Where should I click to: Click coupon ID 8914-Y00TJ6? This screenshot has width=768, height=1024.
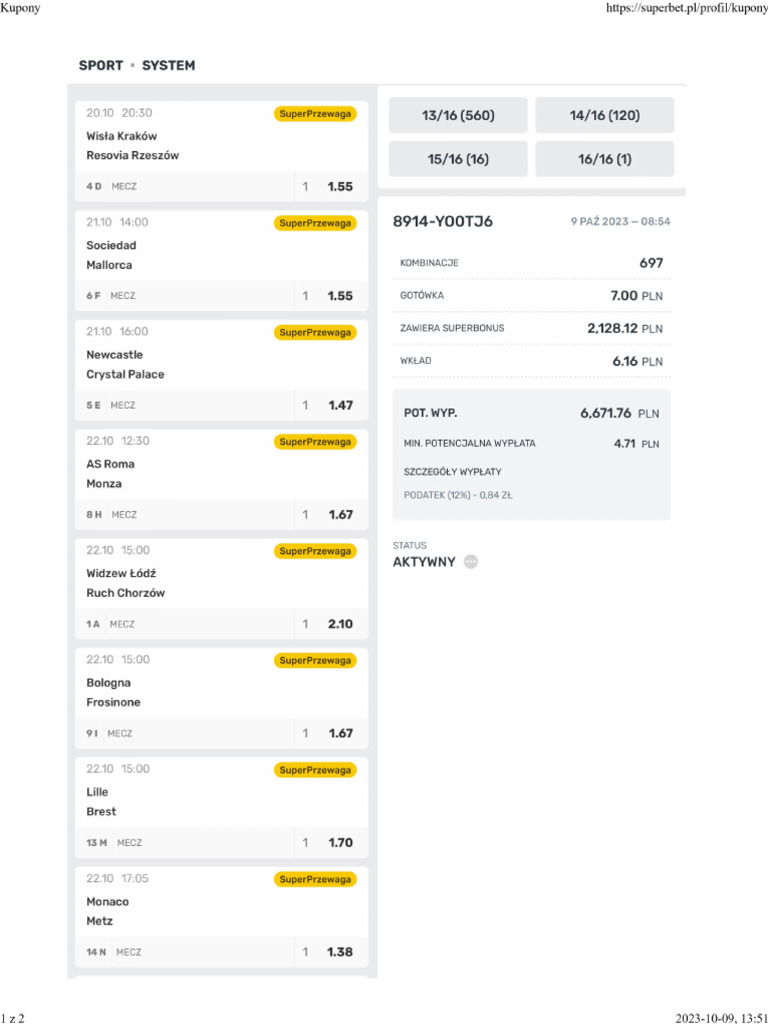click(x=442, y=222)
